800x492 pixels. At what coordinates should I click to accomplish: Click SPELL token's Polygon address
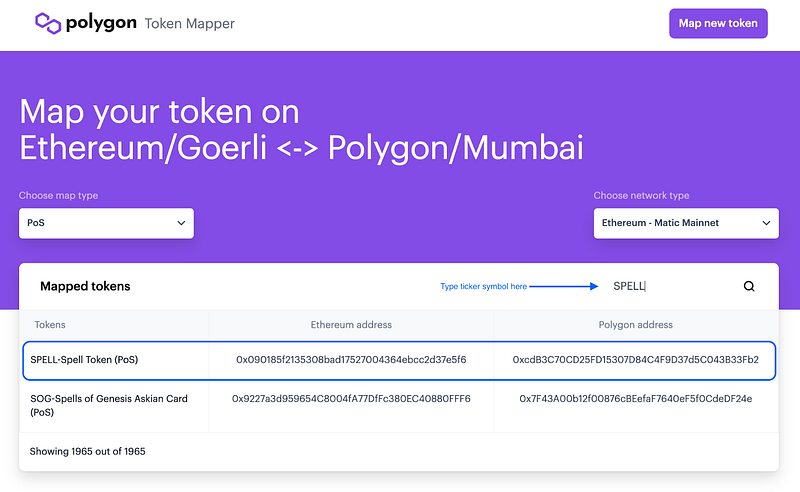(x=635, y=360)
